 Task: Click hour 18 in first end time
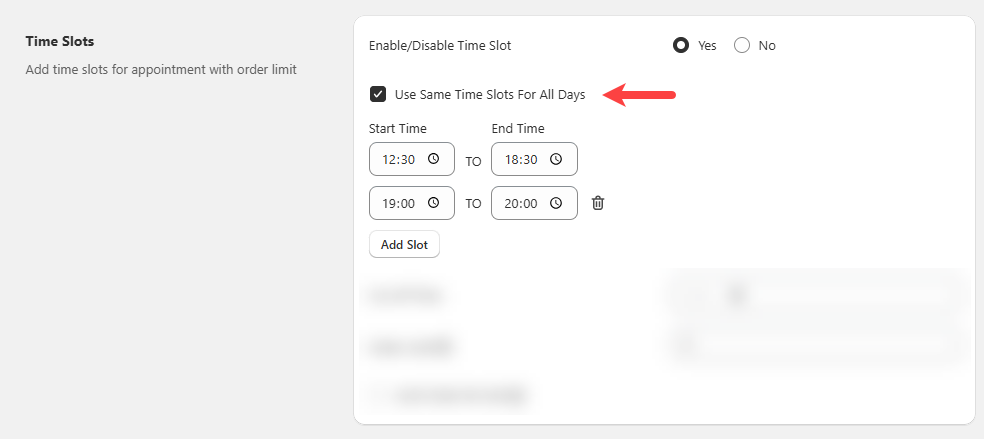coord(512,159)
